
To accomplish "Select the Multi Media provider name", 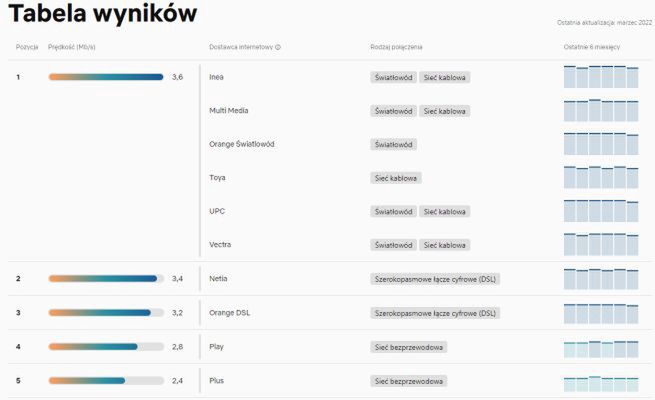I will (229, 111).
